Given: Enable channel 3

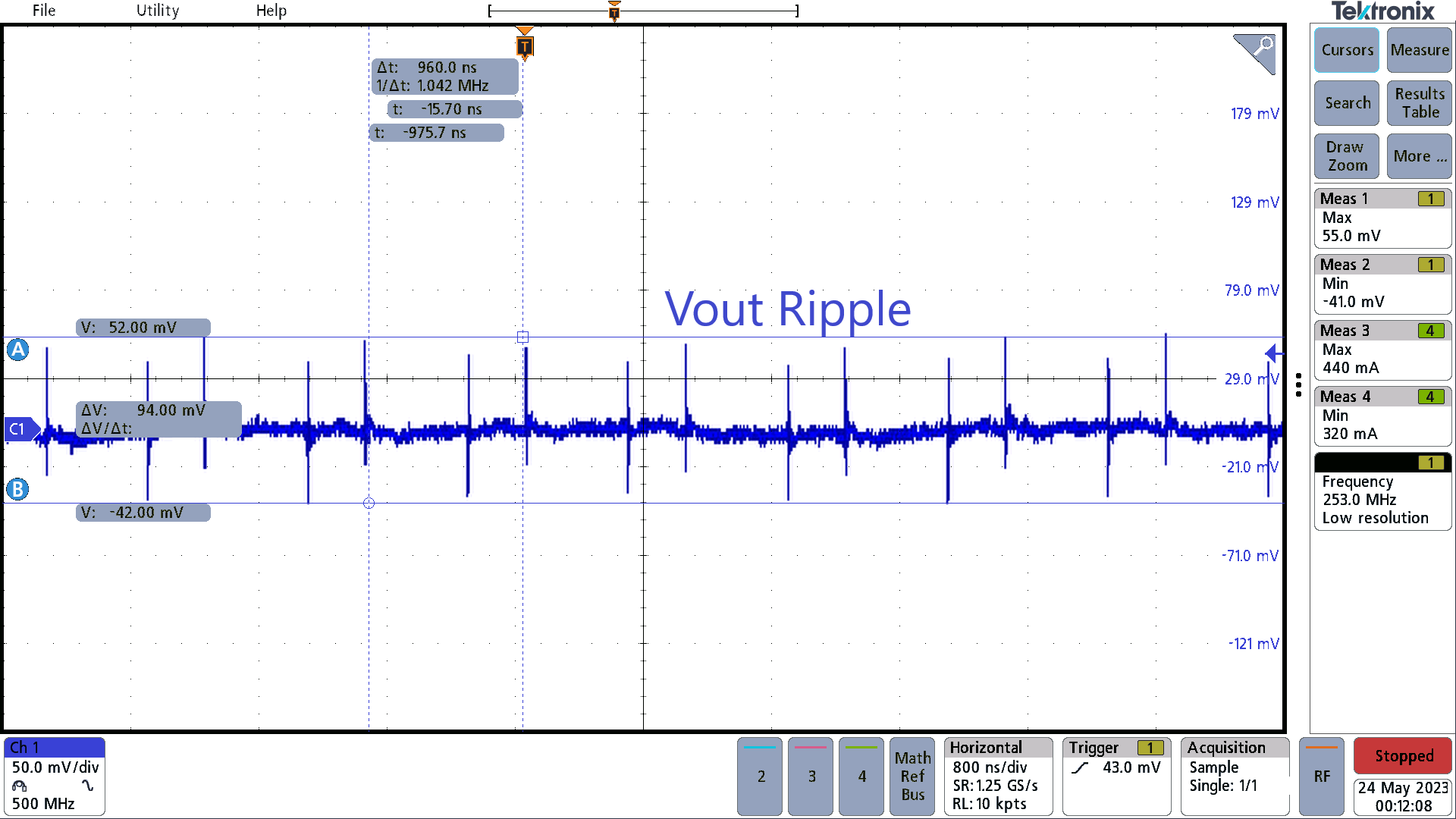Looking at the screenshot, I should 810,777.
